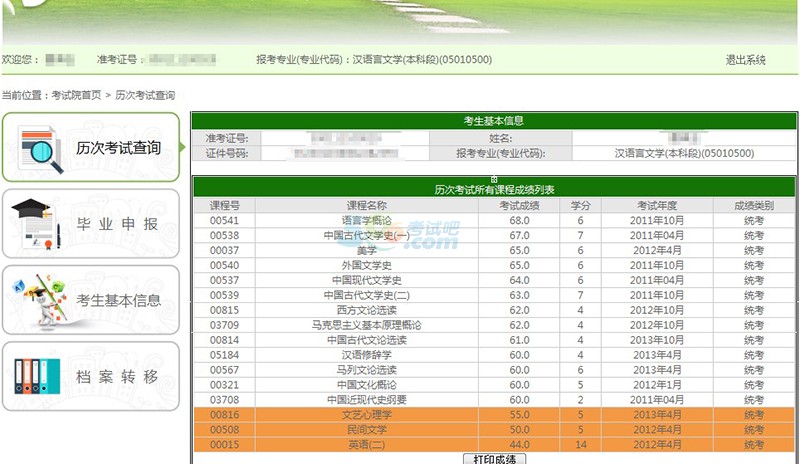Select course name 中国古代文学史(二)
The width and height of the screenshot is (800, 464).
point(367,295)
